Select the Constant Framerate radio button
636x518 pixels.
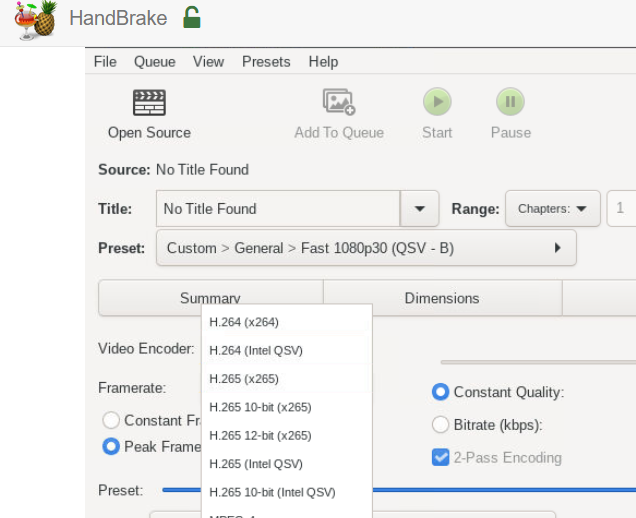tap(111, 420)
